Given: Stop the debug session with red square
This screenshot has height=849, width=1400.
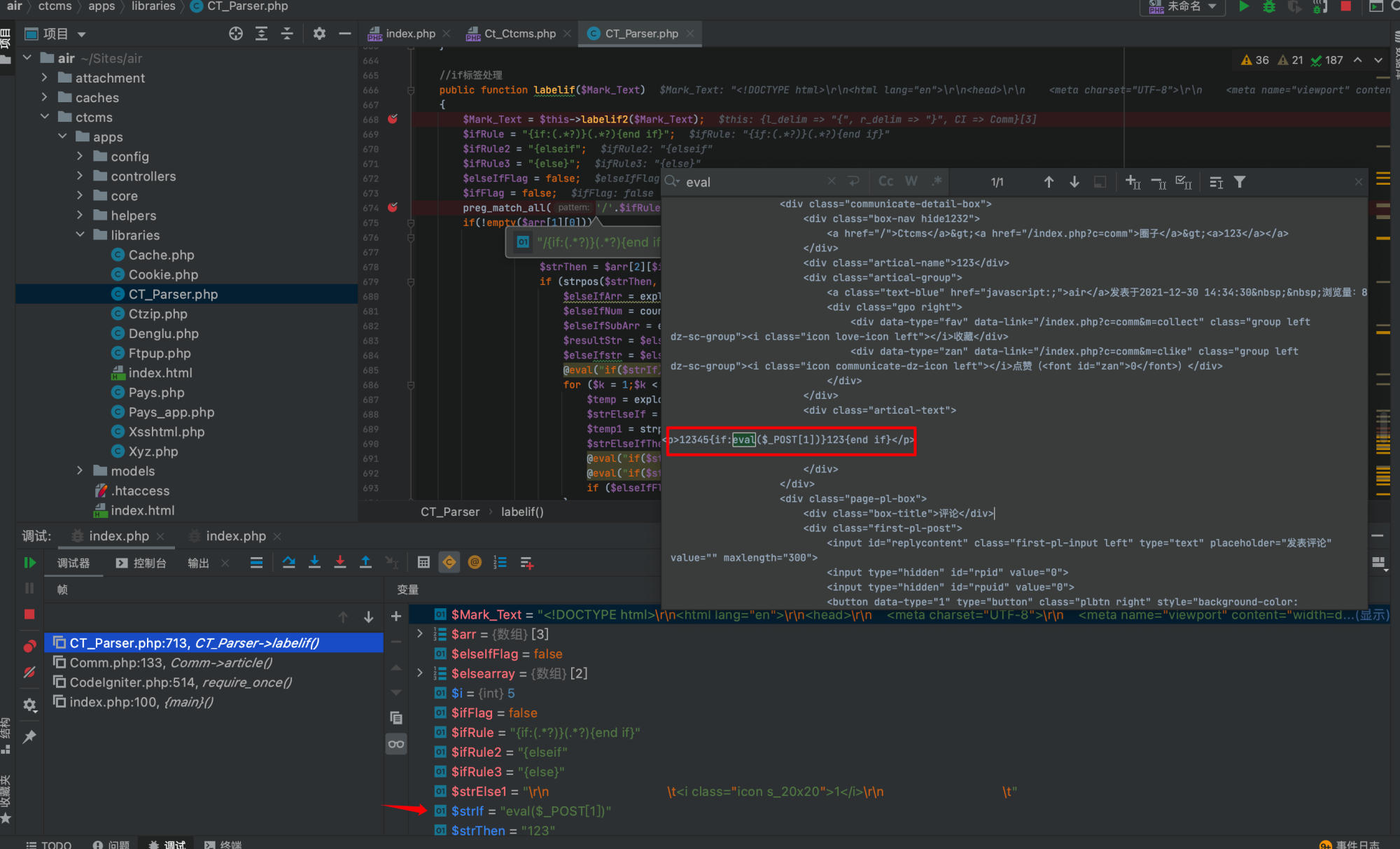Looking at the screenshot, I should (29, 615).
